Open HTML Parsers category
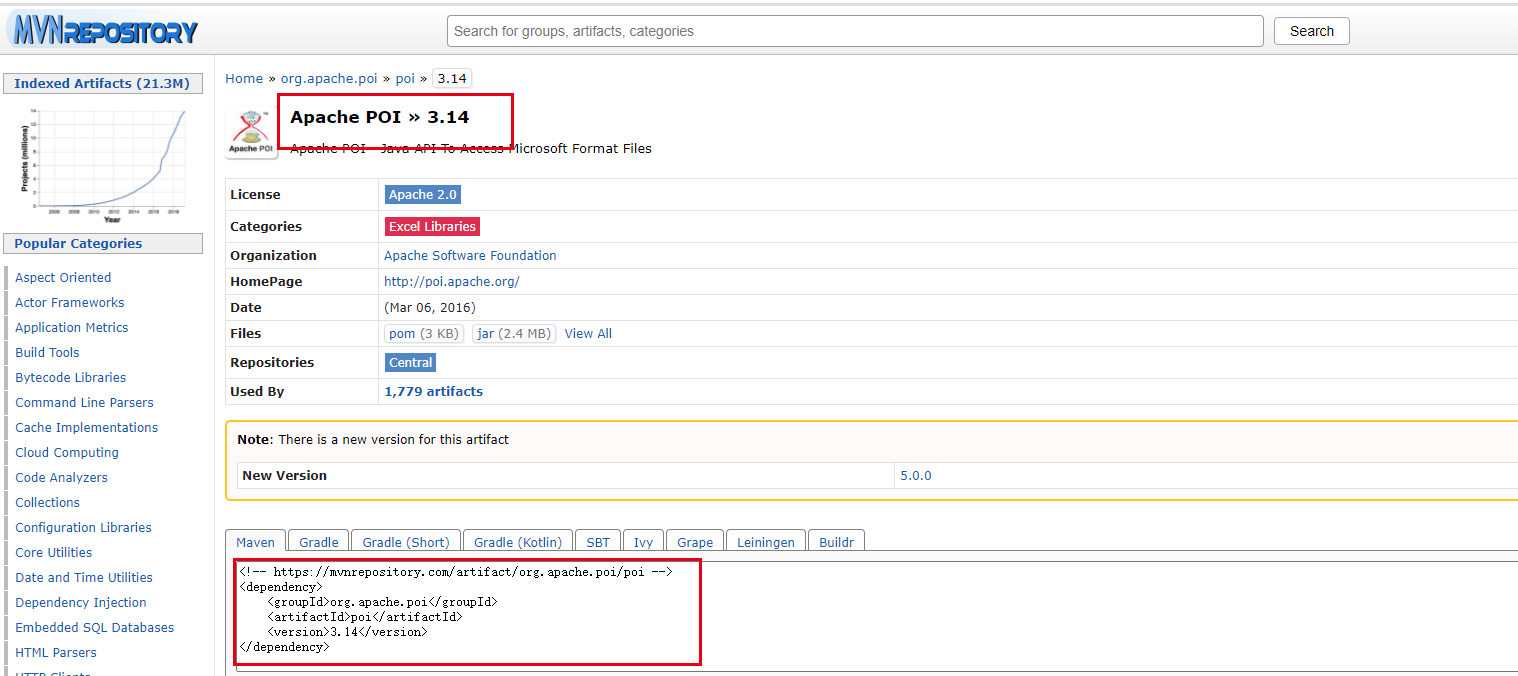This screenshot has height=676, width=1518. tap(56, 653)
